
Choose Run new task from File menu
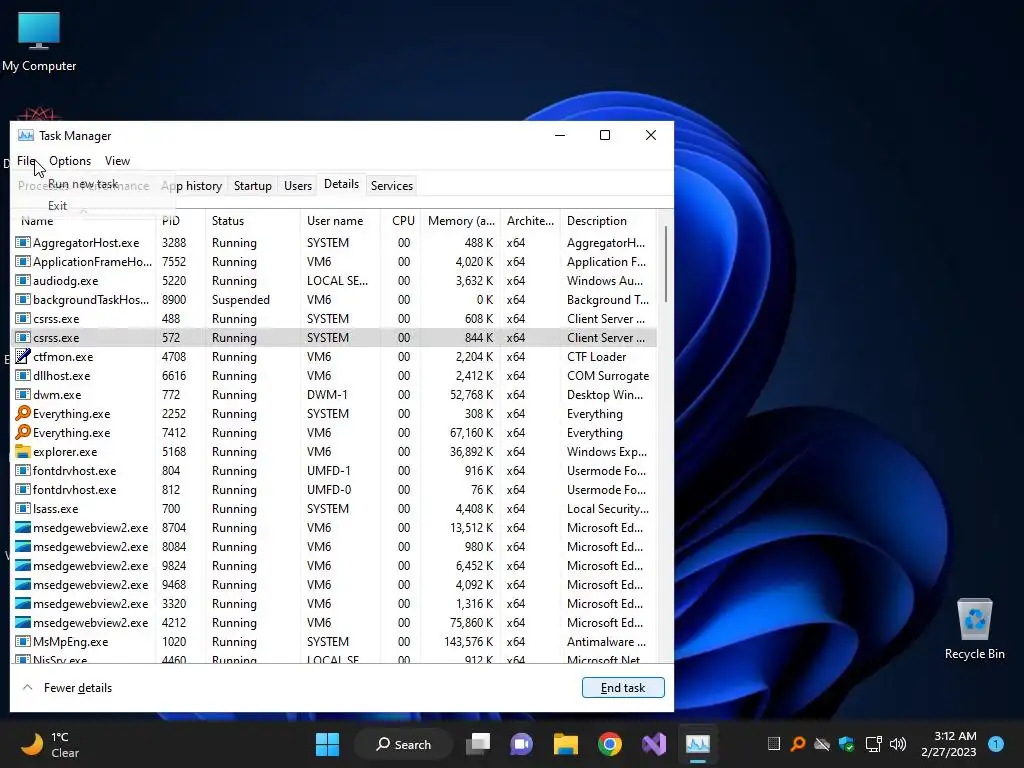pyautogui.click(x=83, y=184)
